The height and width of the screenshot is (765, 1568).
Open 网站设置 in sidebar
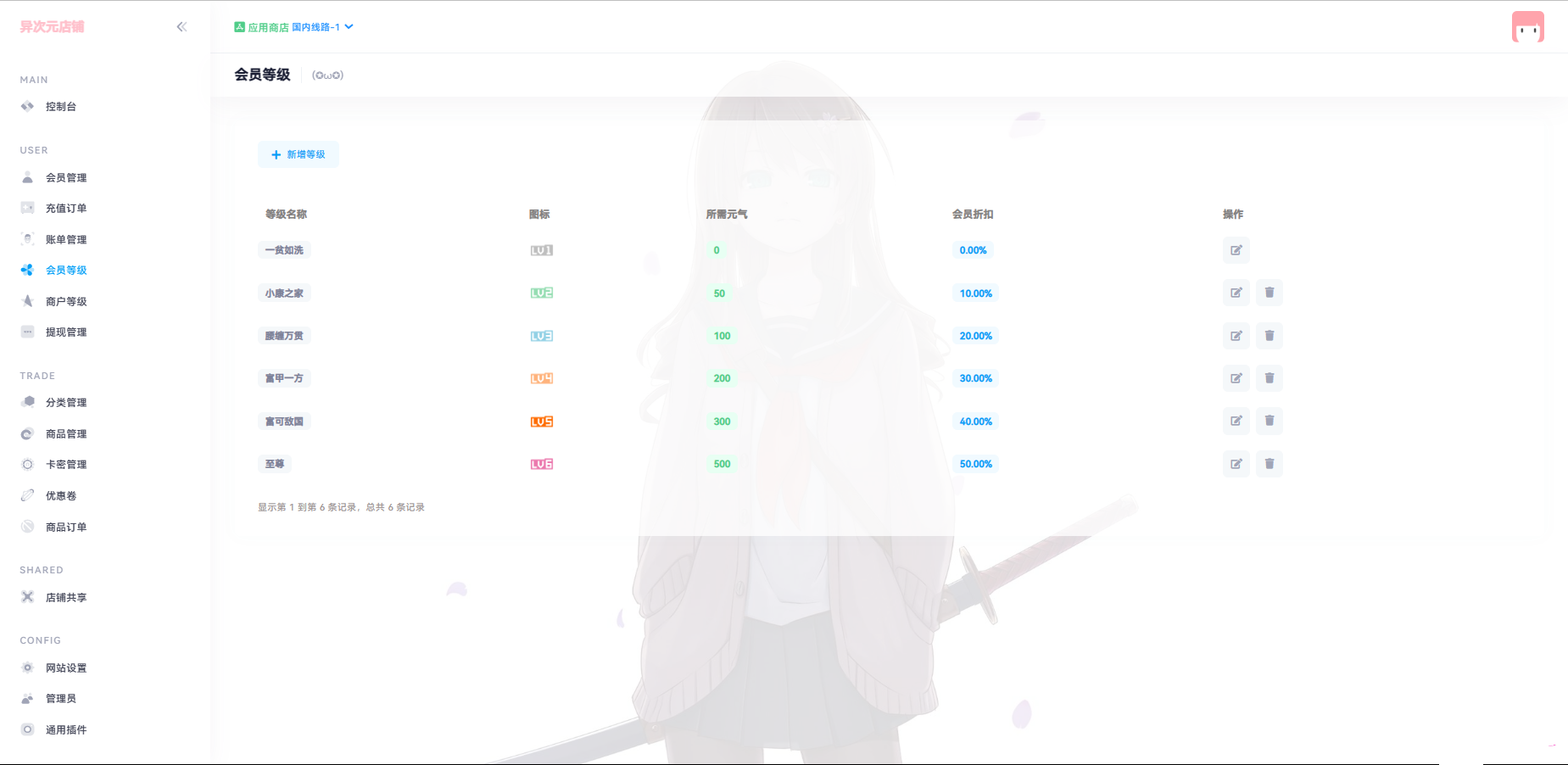coord(66,668)
